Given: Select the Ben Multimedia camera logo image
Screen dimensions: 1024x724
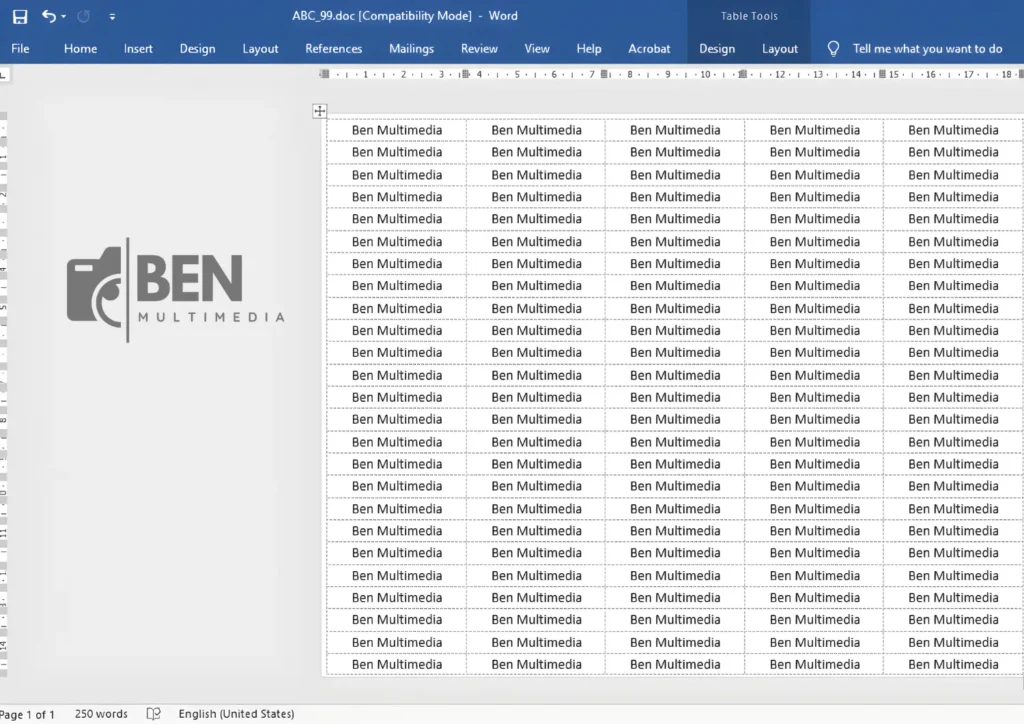Looking at the screenshot, I should coord(176,290).
